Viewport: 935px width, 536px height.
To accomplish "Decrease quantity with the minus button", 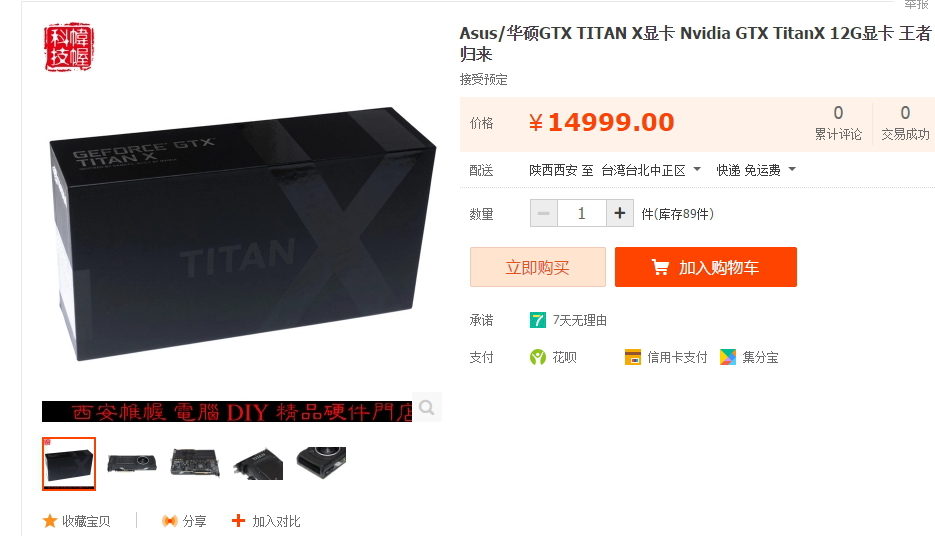I will click(x=544, y=213).
